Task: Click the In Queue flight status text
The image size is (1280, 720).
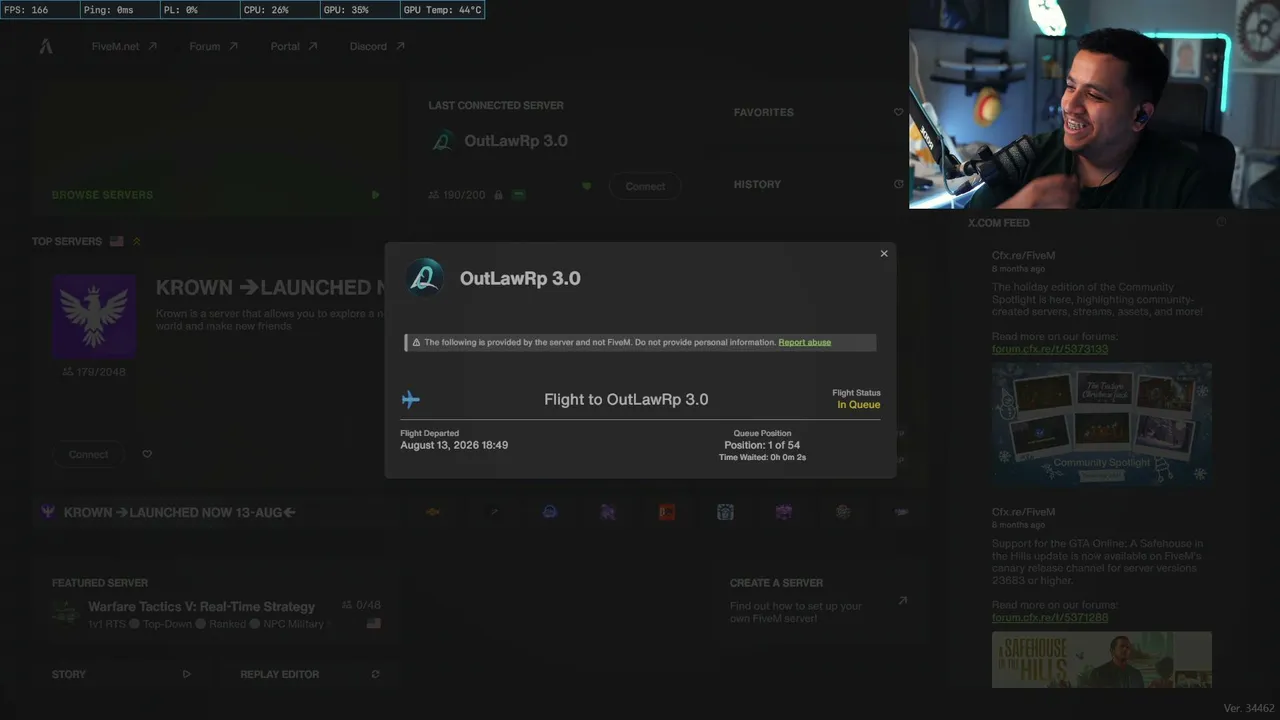Action: point(859,405)
